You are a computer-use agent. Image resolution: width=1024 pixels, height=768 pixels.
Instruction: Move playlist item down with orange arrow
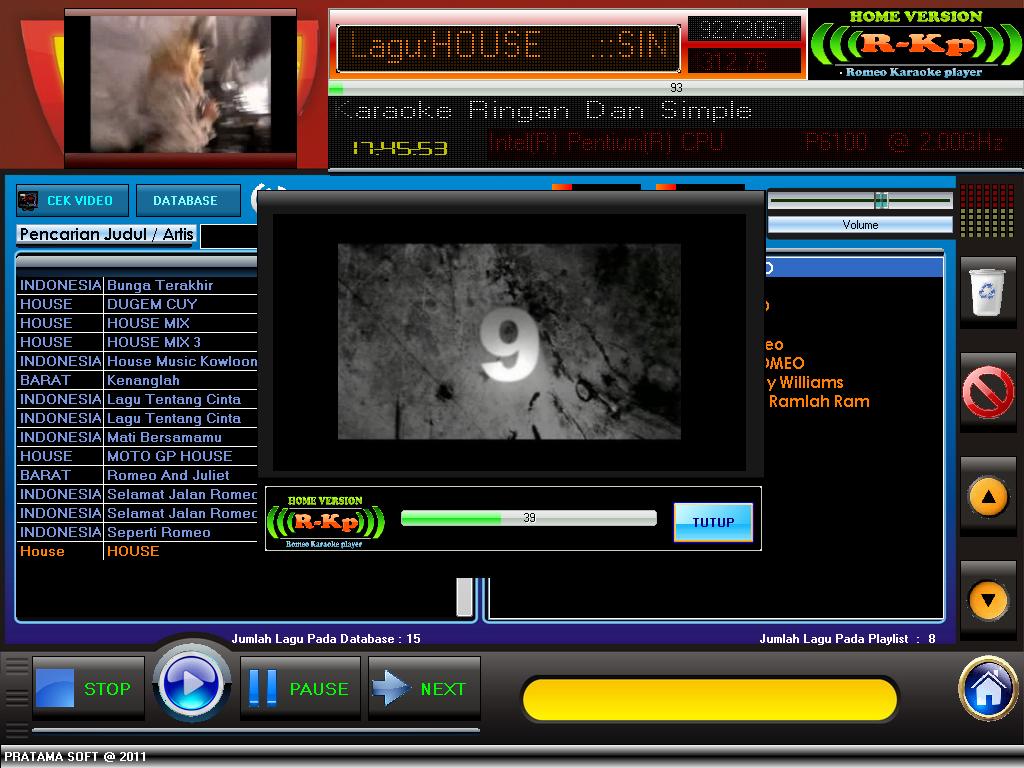tap(988, 600)
